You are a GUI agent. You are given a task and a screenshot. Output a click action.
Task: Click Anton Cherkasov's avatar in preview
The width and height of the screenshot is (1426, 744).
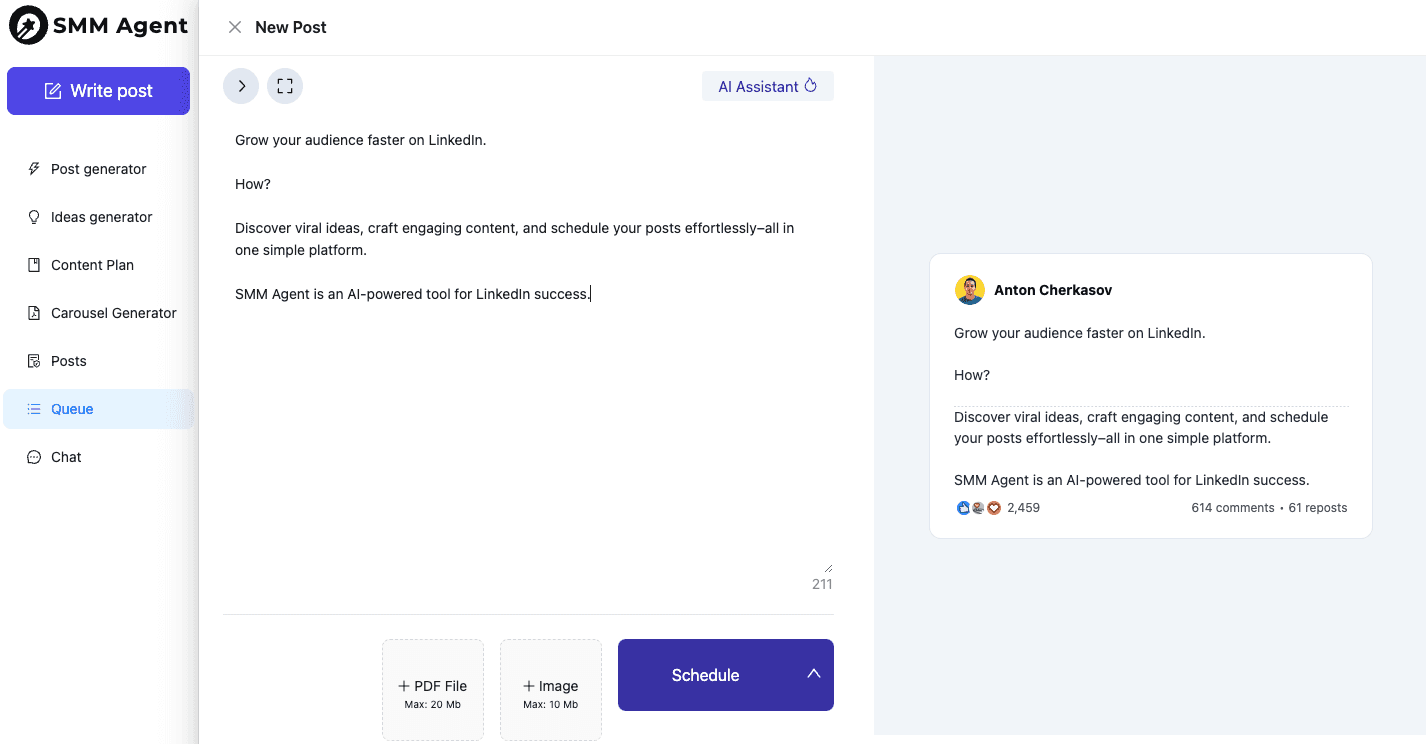(x=970, y=290)
